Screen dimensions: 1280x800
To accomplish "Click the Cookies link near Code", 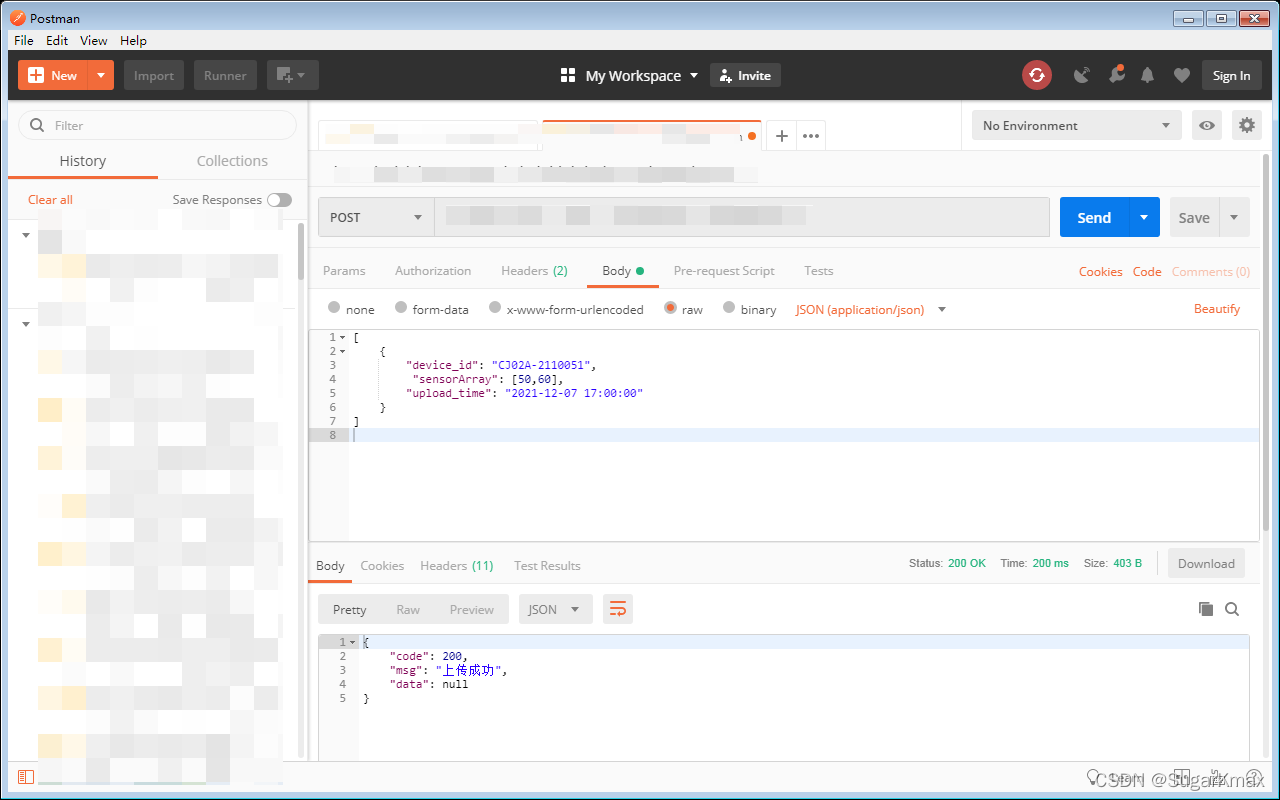I will click(x=1100, y=272).
